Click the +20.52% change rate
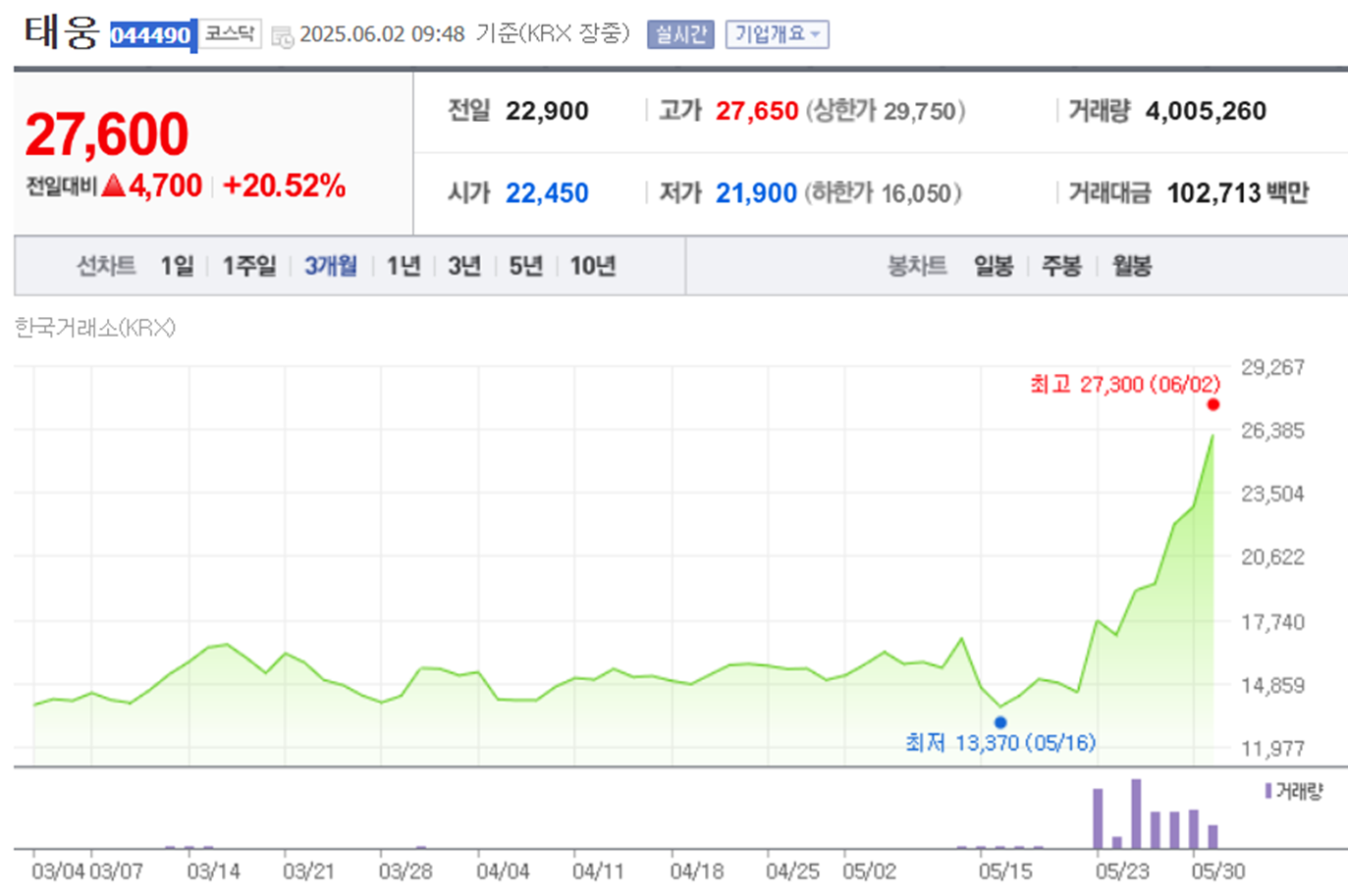This screenshot has width=1348, height=896. (285, 185)
